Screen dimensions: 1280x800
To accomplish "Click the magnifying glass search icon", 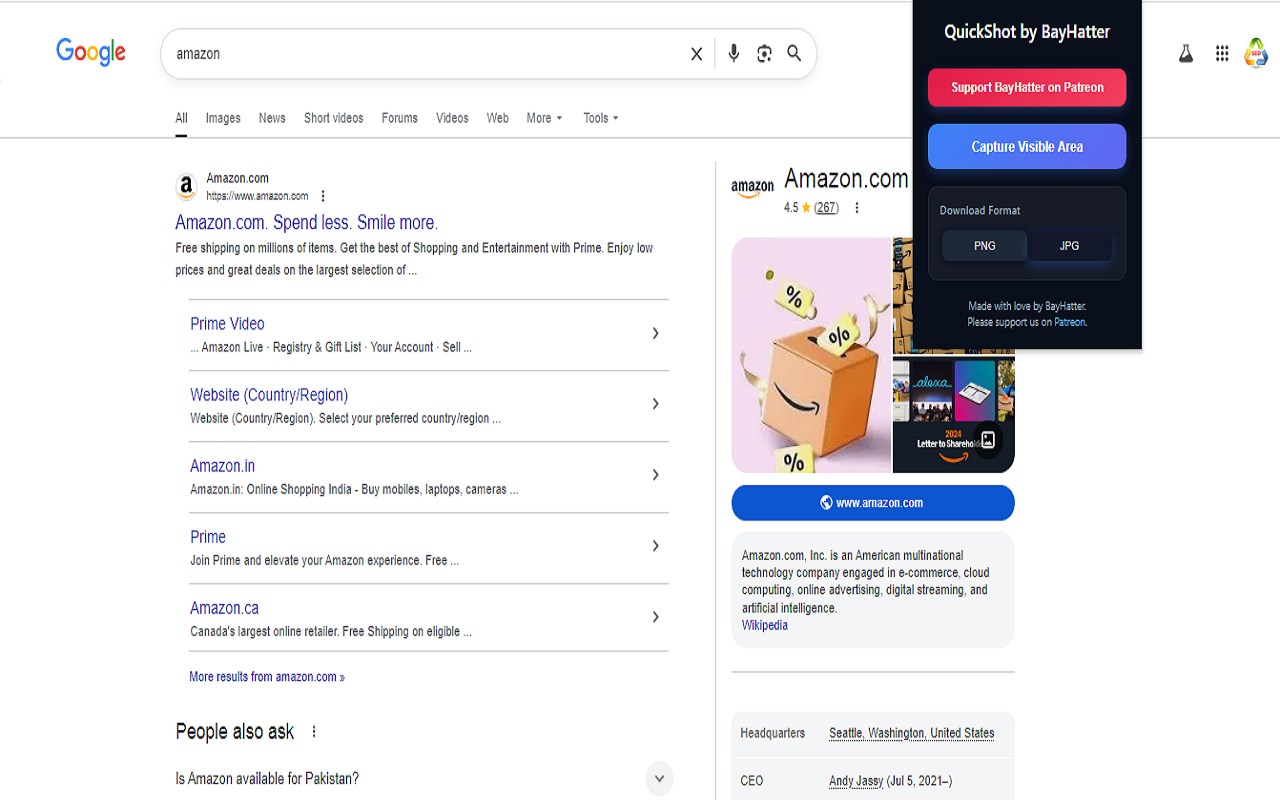I will tap(794, 54).
